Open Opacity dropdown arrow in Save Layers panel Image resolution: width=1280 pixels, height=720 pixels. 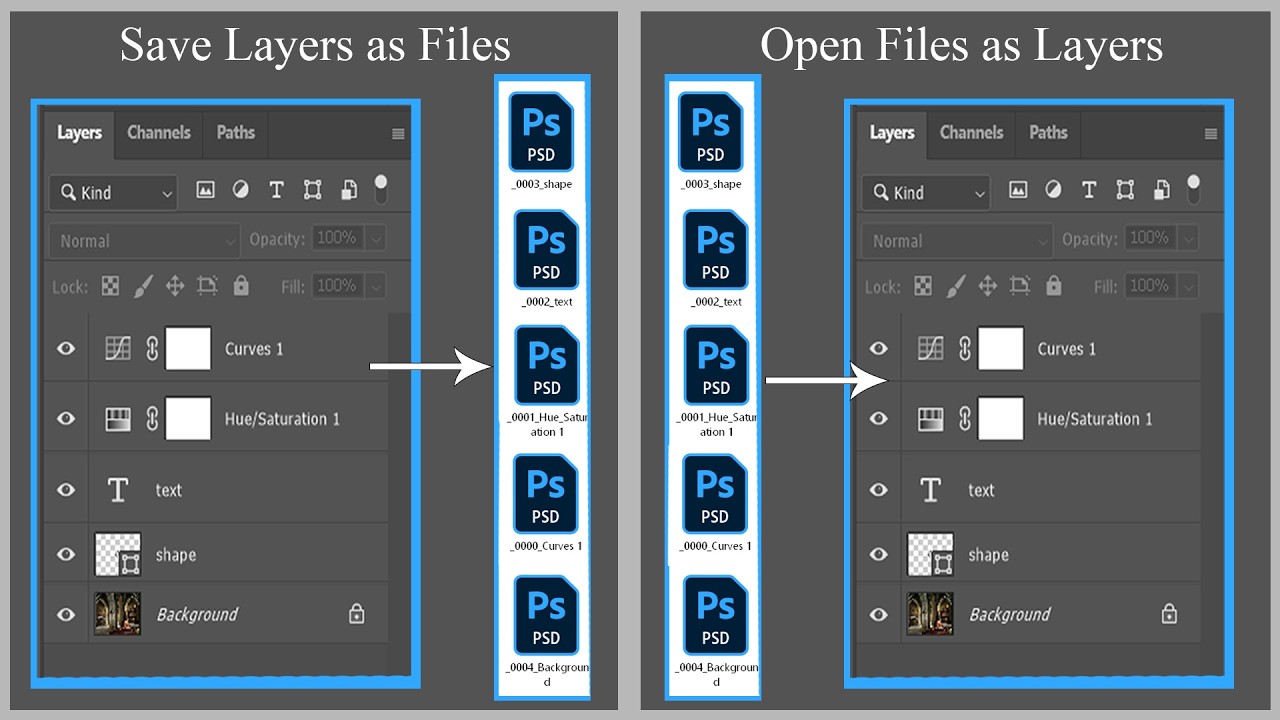pos(375,239)
